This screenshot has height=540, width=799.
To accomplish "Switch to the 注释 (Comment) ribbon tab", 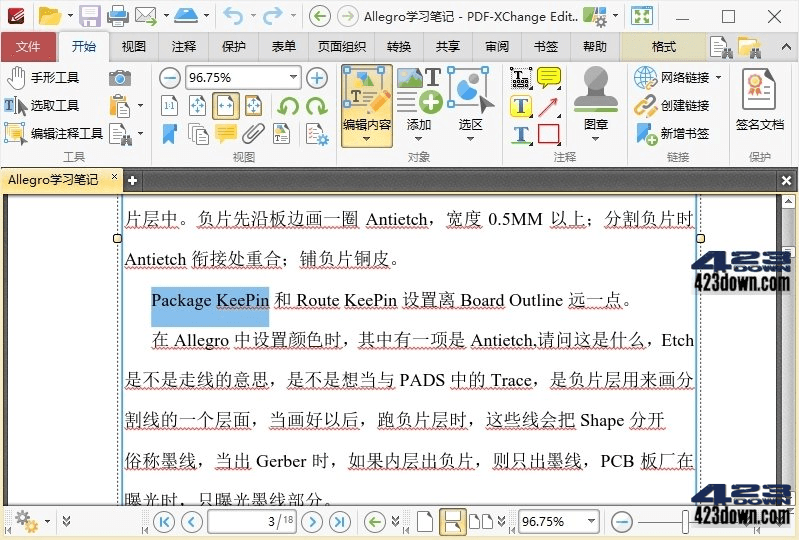I will 184,47.
